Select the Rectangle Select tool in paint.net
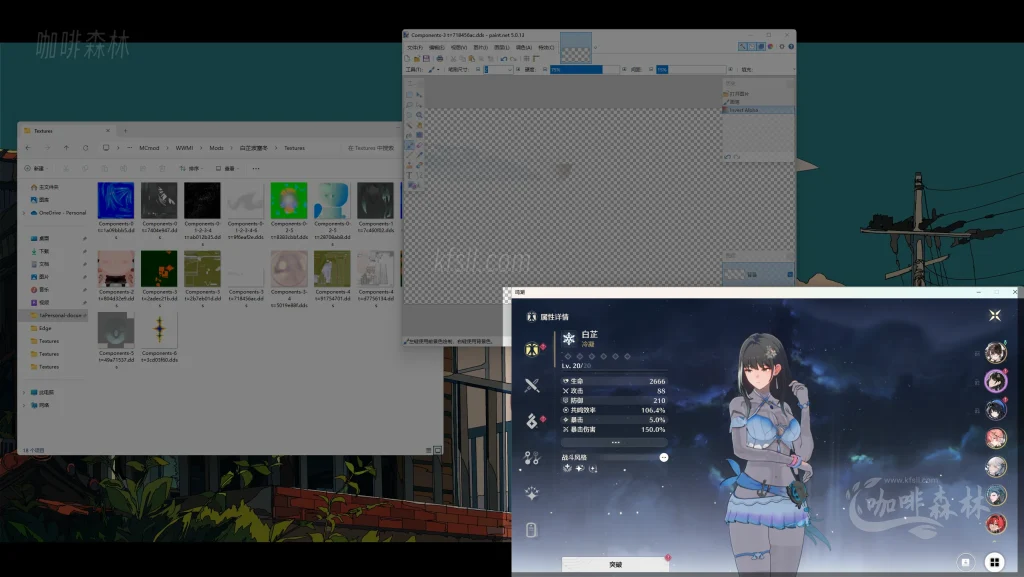Image resolution: width=1024 pixels, height=577 pixels. click(x=409, y=94)
